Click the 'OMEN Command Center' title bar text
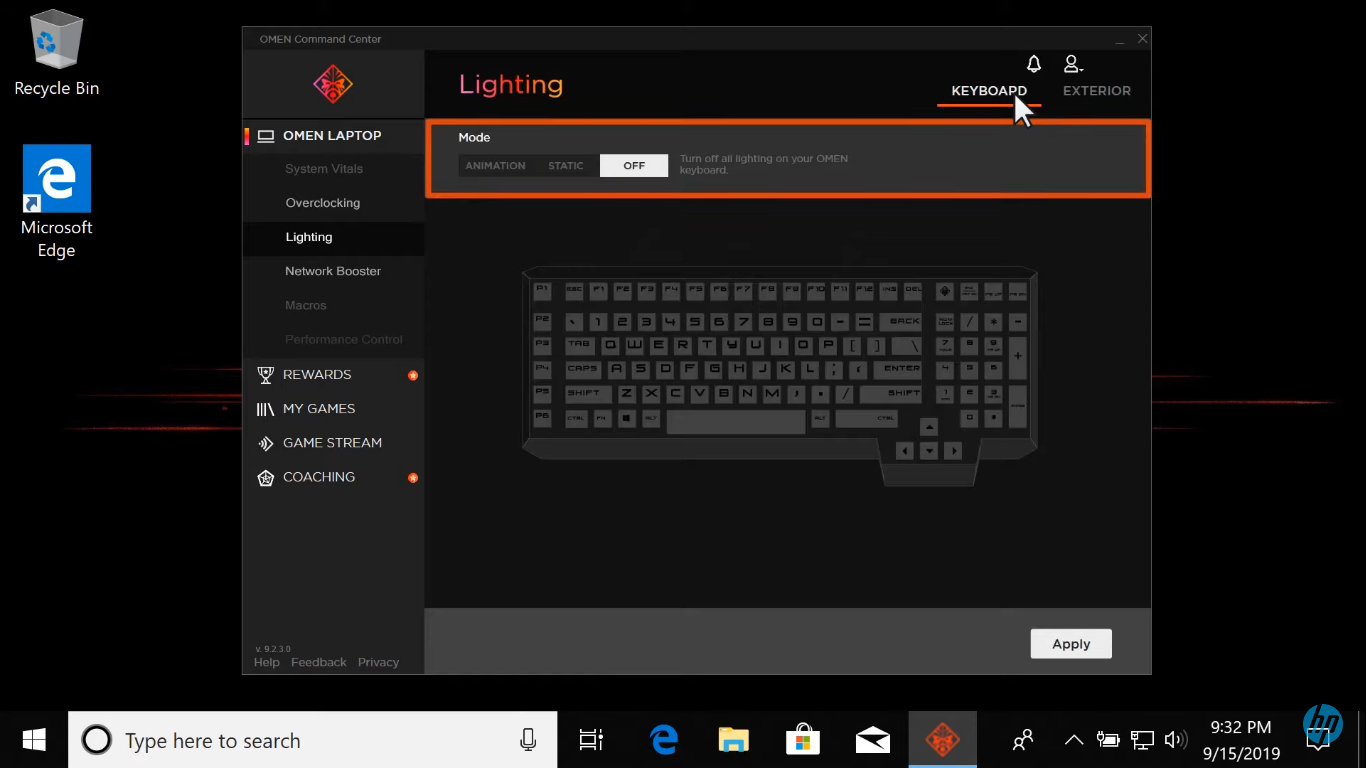Screen dimensions: 1366x768 (x=321, y=39)
